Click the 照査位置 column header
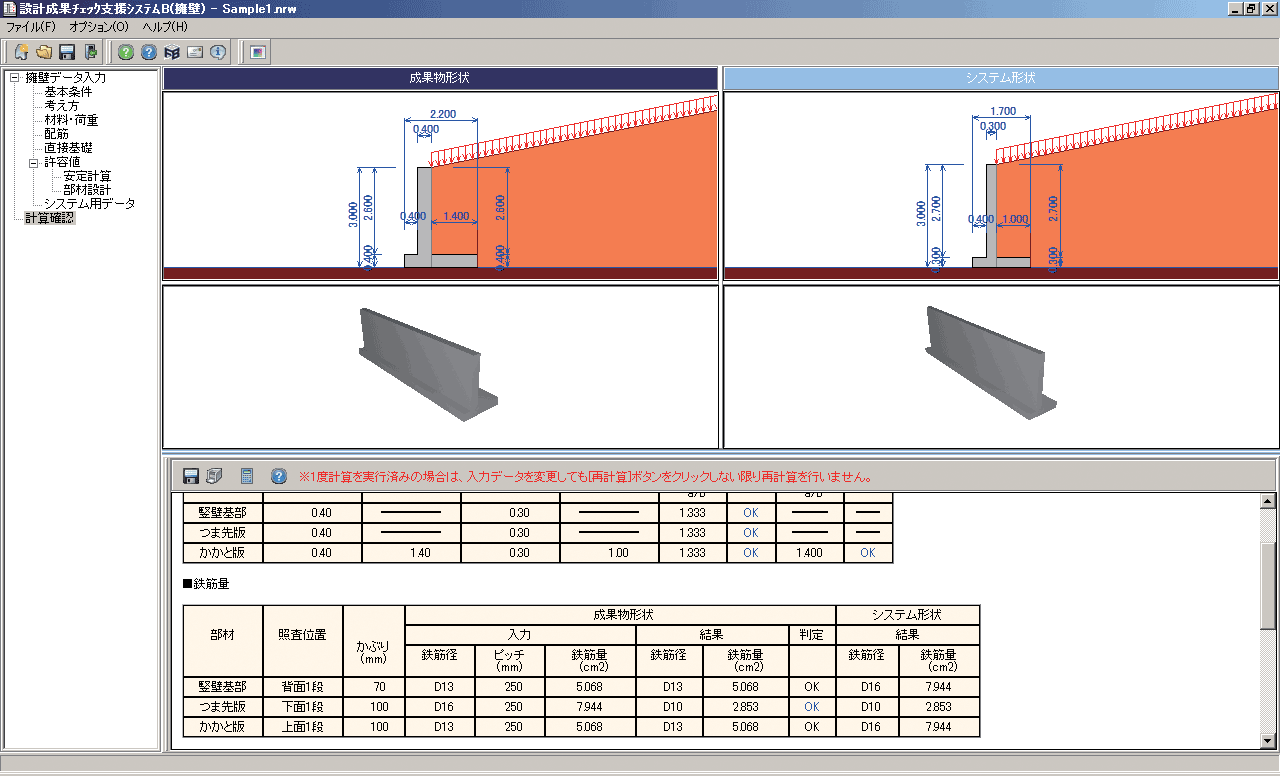Screen dimensions: 1280x776 303,641
